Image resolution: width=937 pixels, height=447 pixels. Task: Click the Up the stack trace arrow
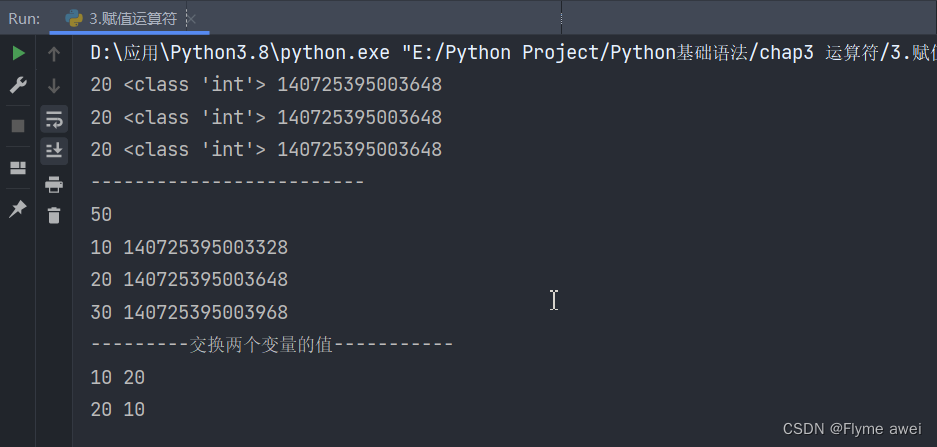point(54,54)
